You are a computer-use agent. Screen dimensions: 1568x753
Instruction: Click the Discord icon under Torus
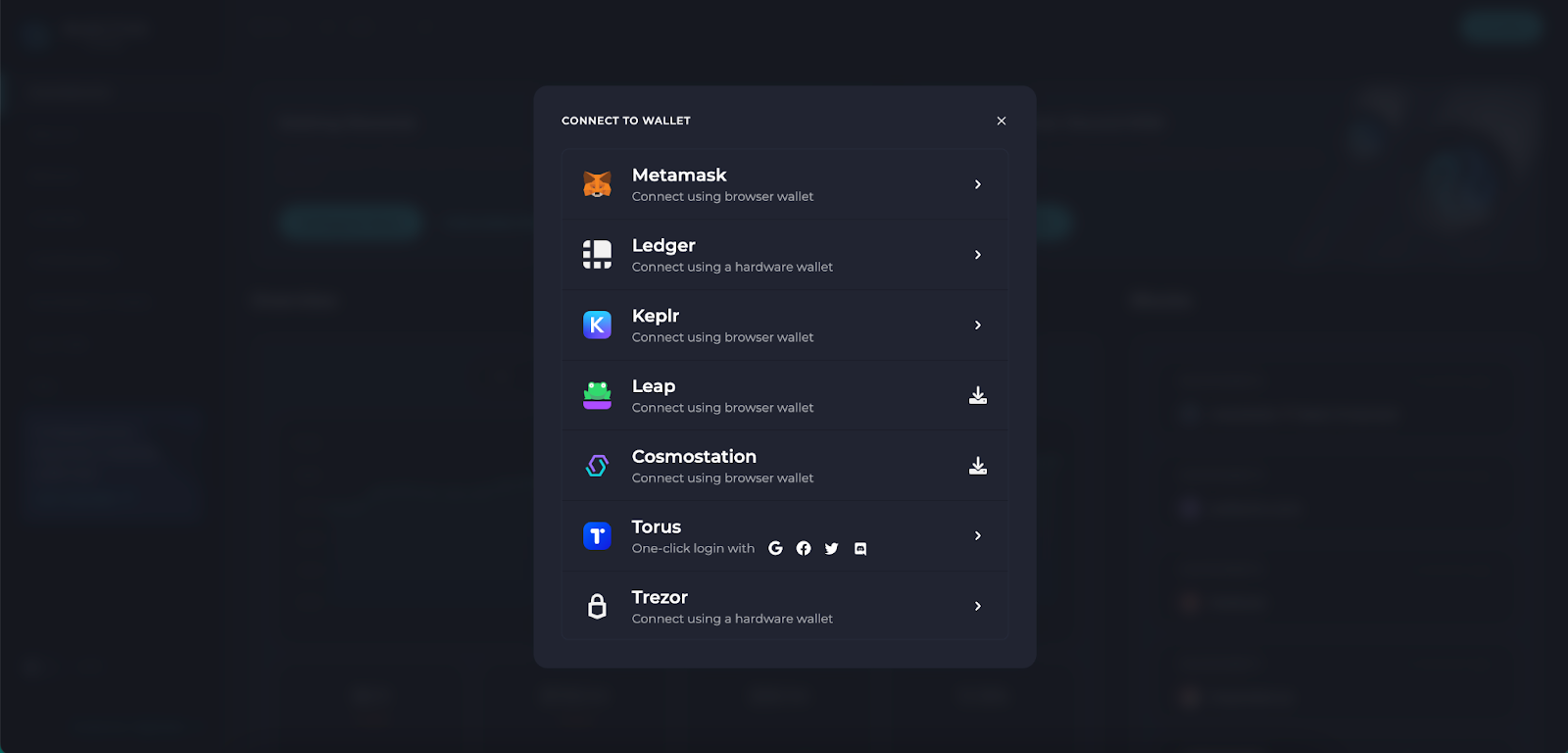point(860,549)
